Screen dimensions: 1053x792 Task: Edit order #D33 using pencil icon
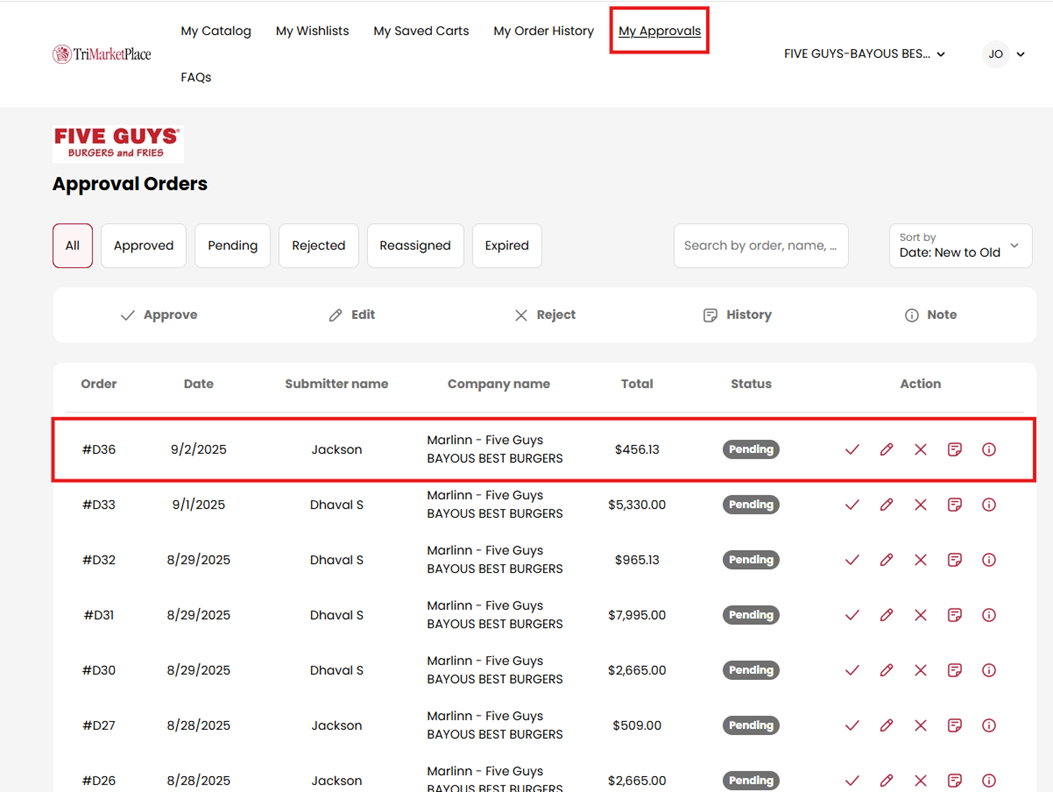[x=886, y=505]
